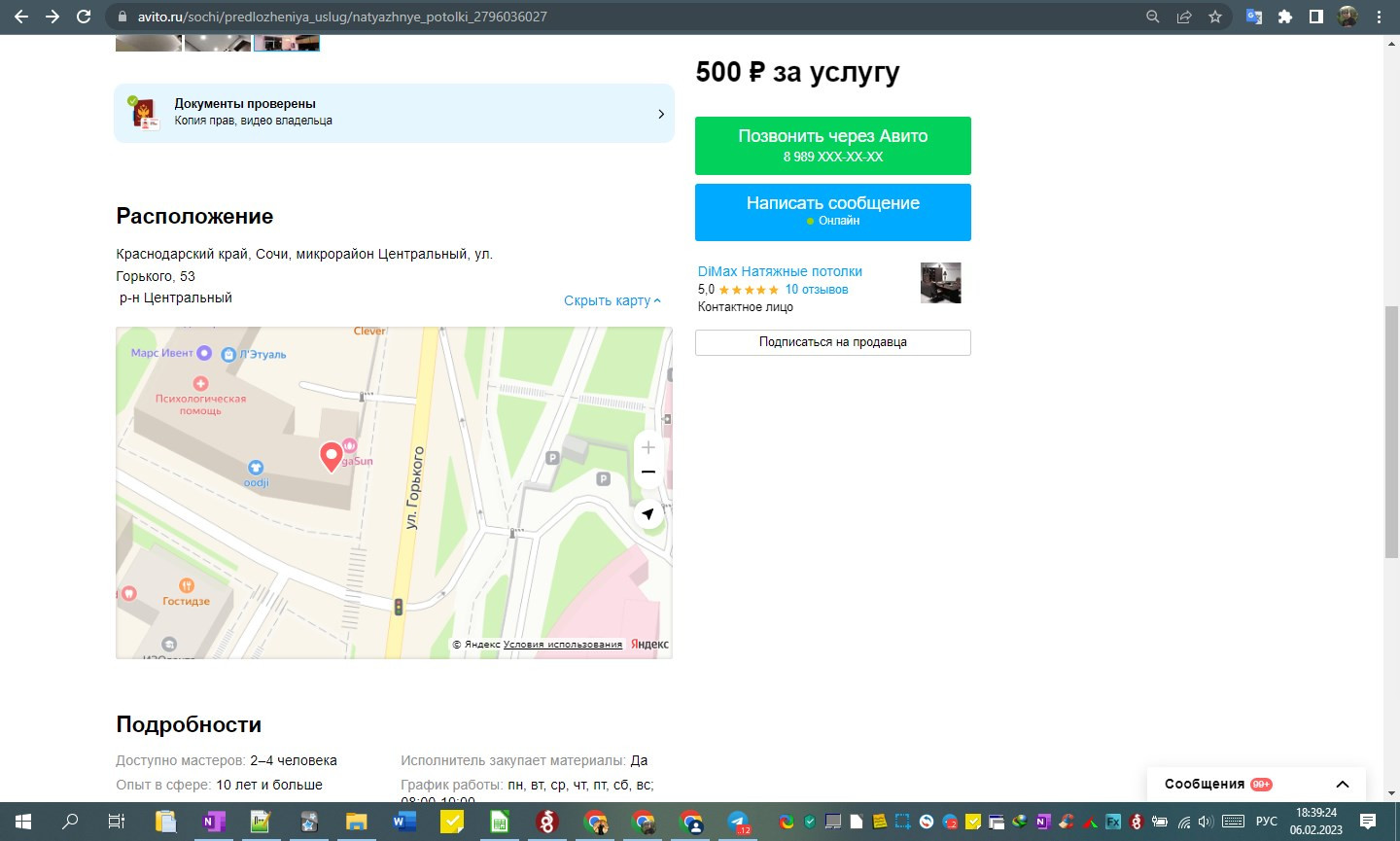Open File Explorer from the taskbar
This screenshot has height=841, width=1400.
coord(356,822)
